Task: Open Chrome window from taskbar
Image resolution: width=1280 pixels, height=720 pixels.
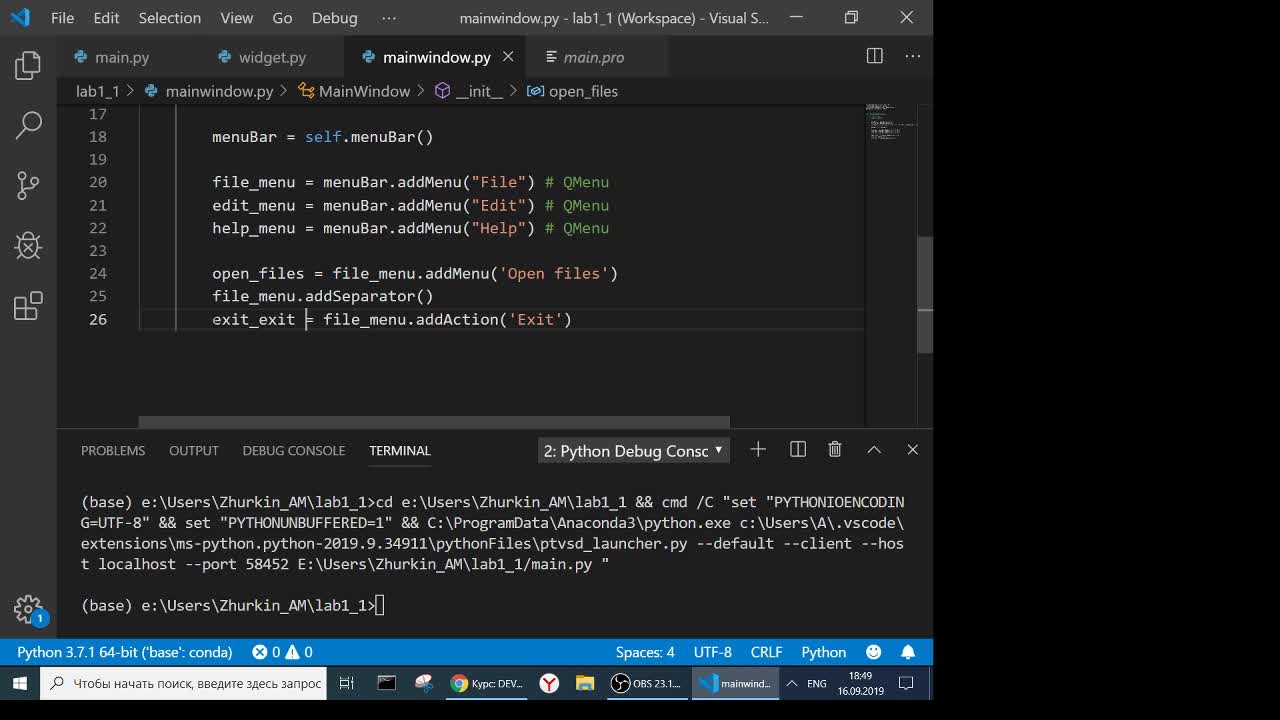Action: [487, 684]
